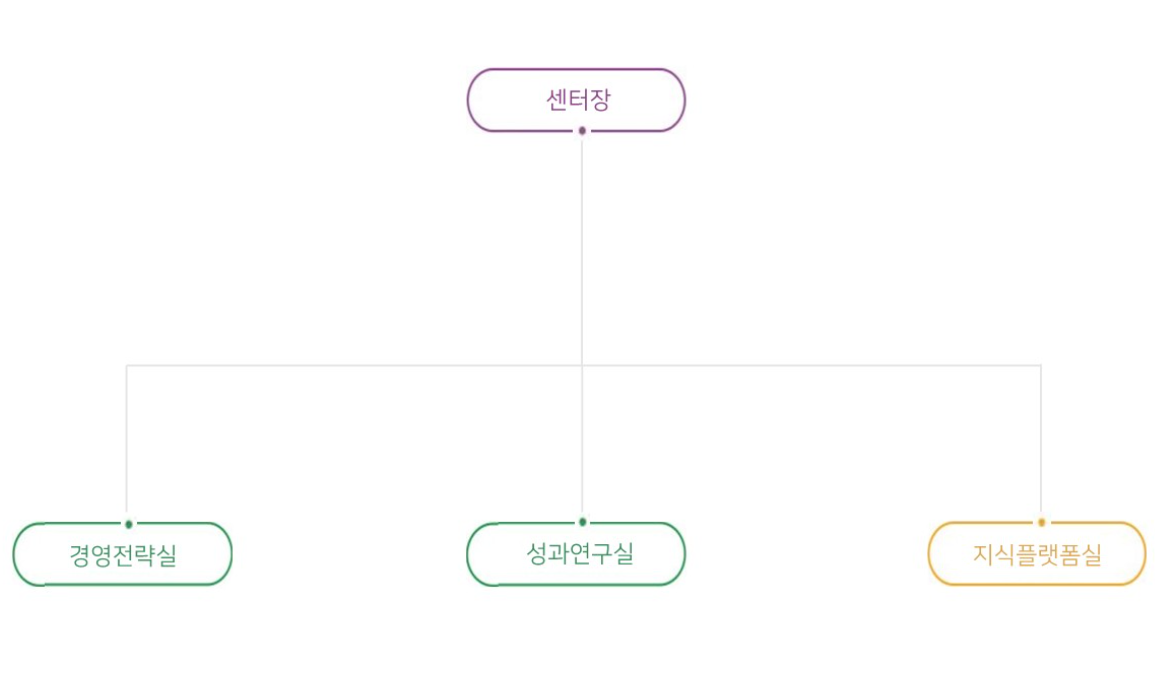The height and width of the screenshot is (700, 1155).
Task: Click the horizontal connector's right half
Action: pyautogui.click(x=810, y=365)
